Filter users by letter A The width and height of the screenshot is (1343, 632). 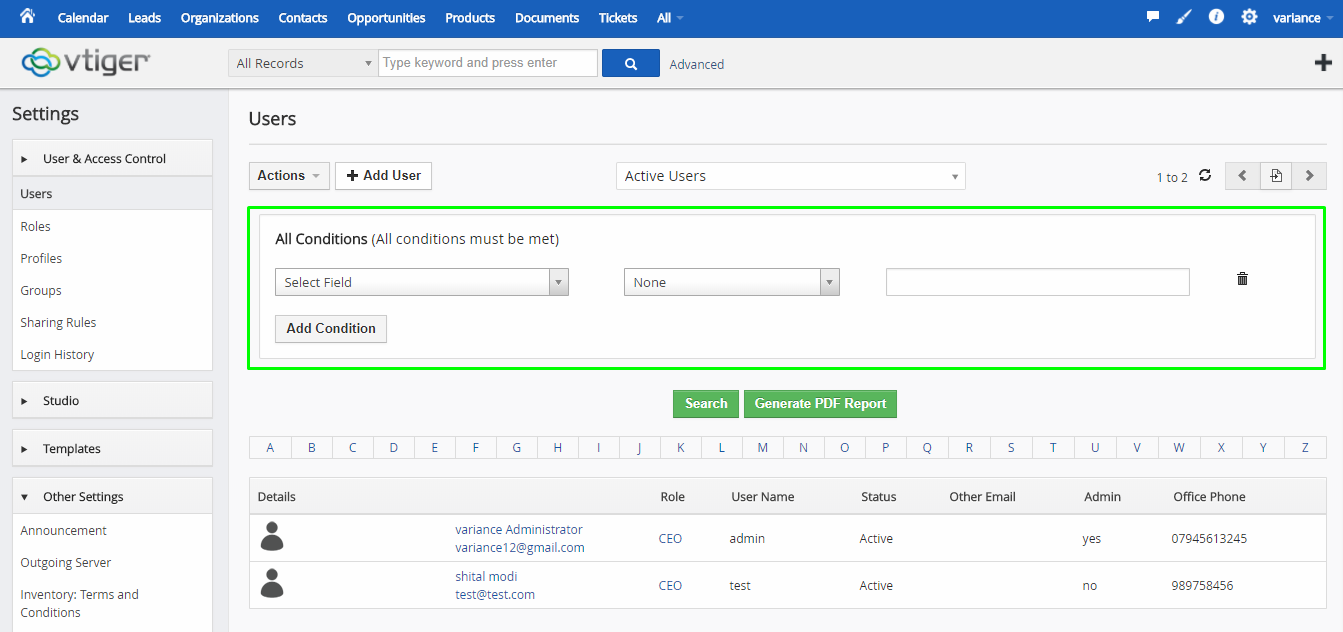270,448
